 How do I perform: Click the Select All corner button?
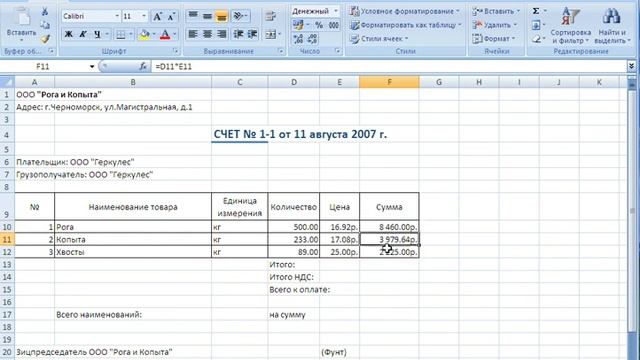(7, 82)
